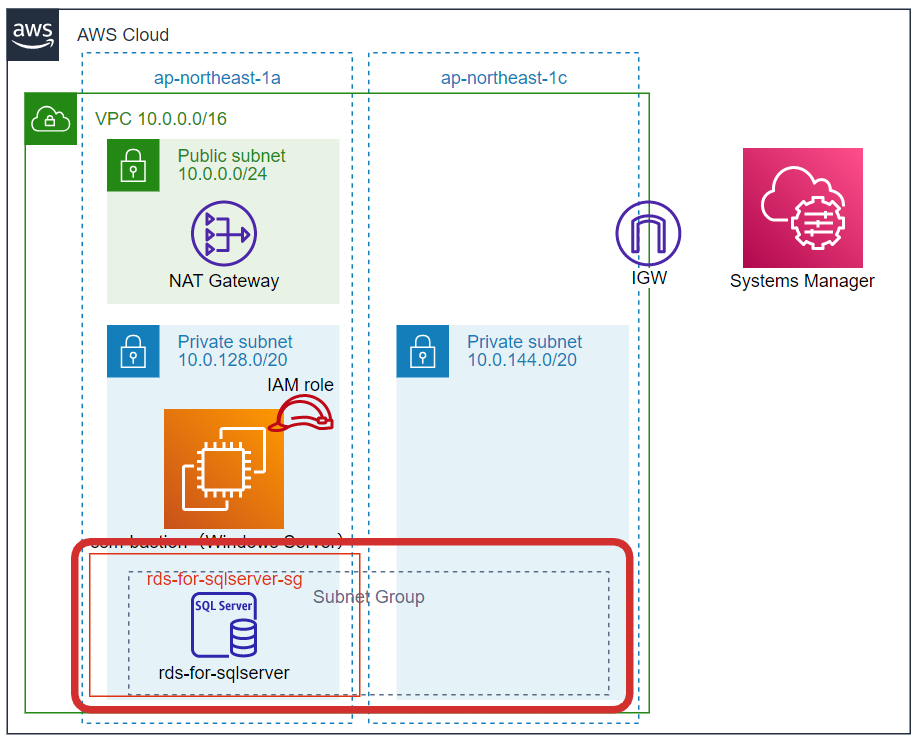Click the ap-northeast-1a availability zone label
917x741 pixels.
218,77
